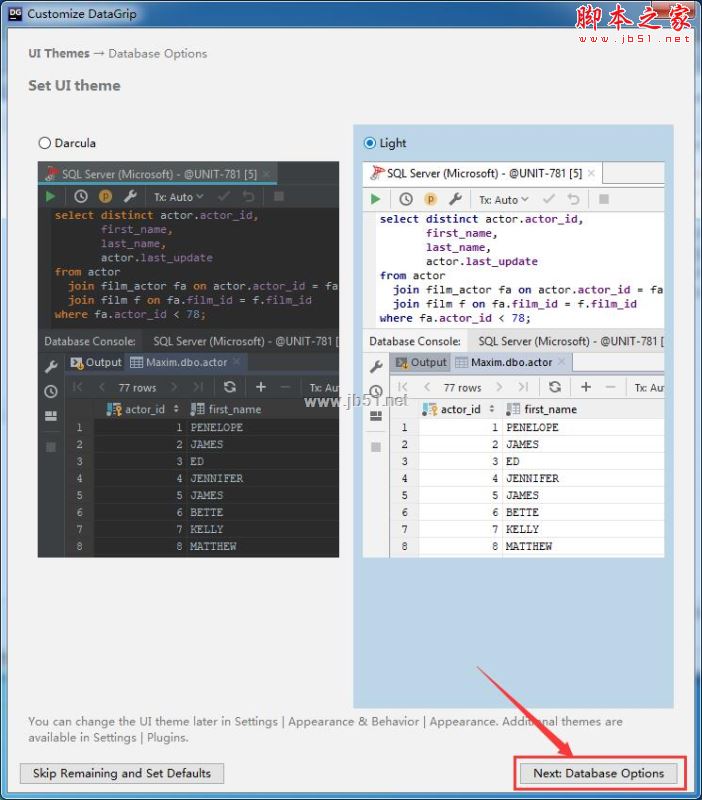
Task: Click toolbar history clock icon in Light preview
Action: coord(406,199)
